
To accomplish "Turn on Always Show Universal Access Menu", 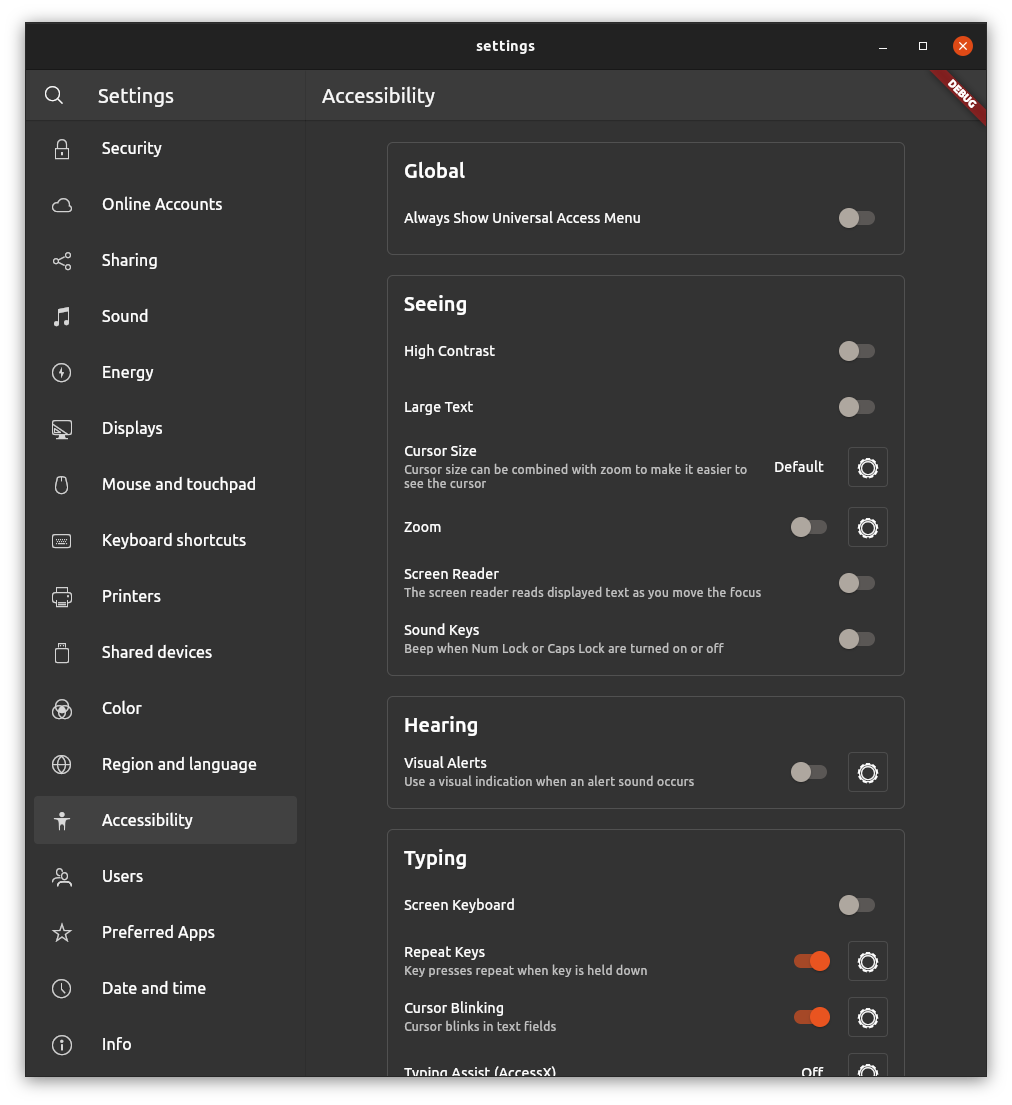I will pyautogui.click(x=856, y=218).
